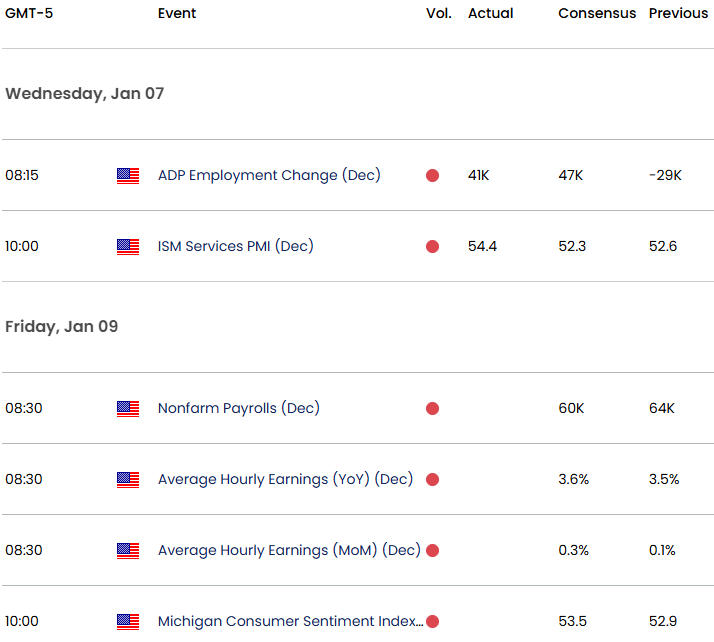Click the red volatility dot for ISM Services PMI
714x642 pixels.
click(x=432, y=247)
